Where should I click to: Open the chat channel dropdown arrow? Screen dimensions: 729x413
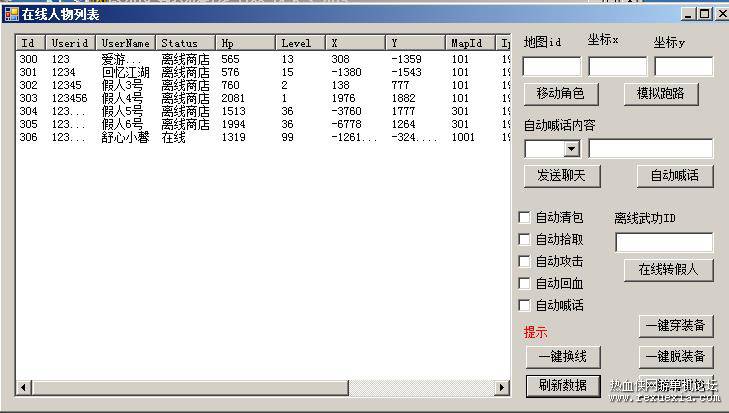(571, 149)
